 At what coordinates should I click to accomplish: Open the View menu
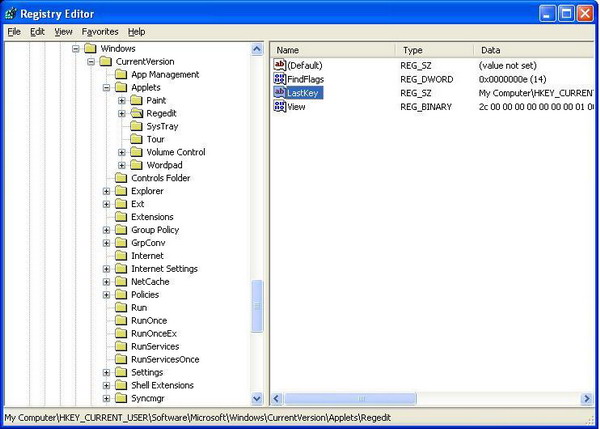(63, 32)
